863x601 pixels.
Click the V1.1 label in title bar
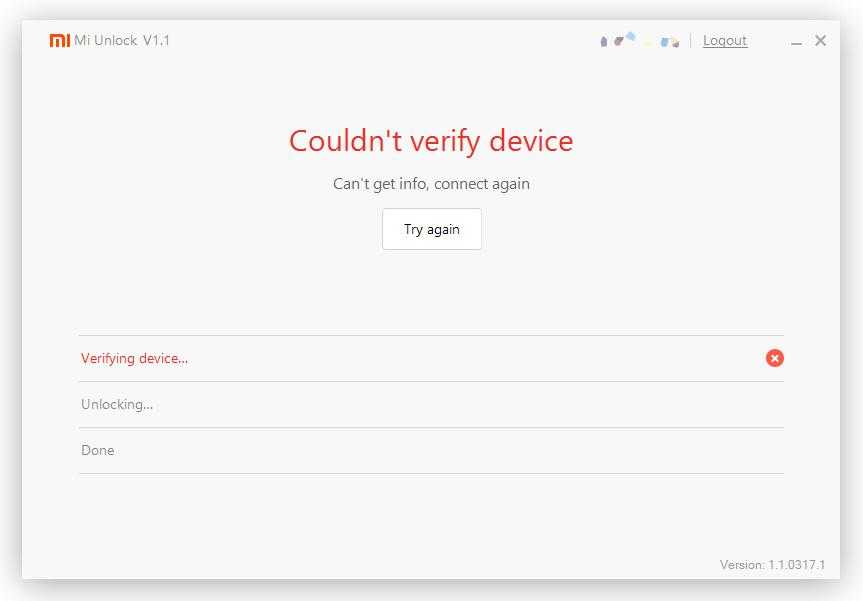coord(156,41)
